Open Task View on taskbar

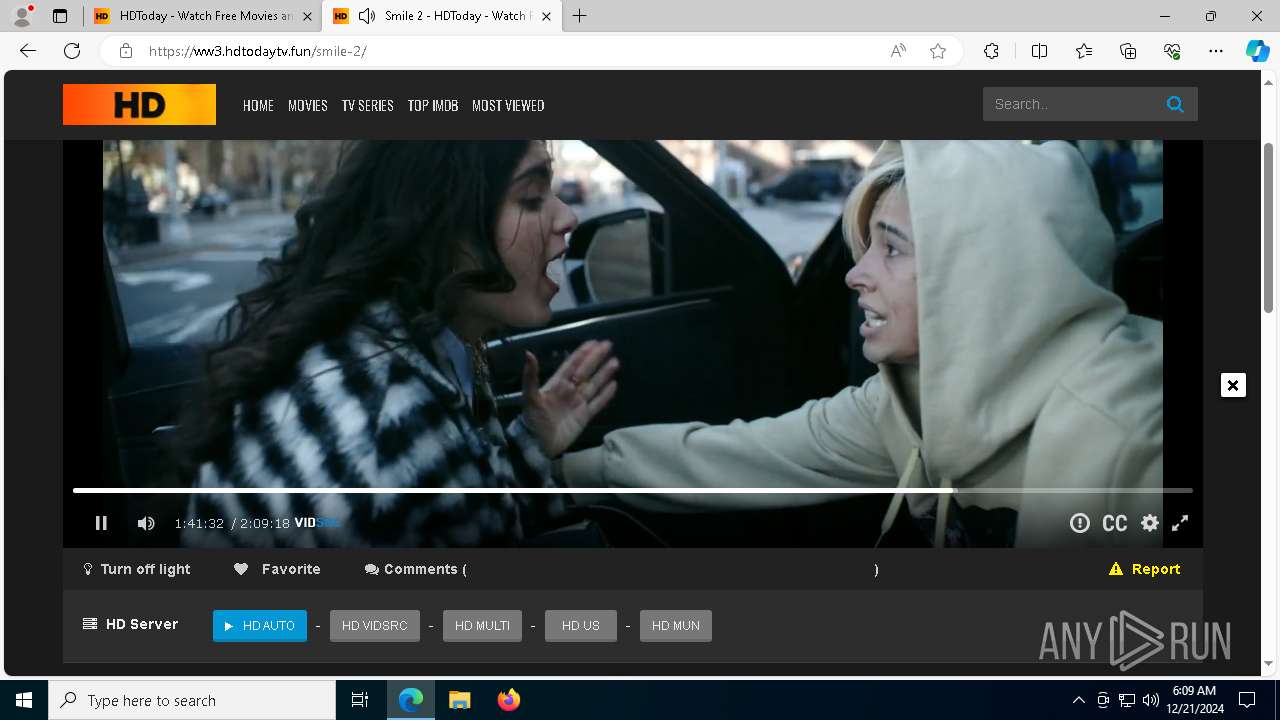360,700
